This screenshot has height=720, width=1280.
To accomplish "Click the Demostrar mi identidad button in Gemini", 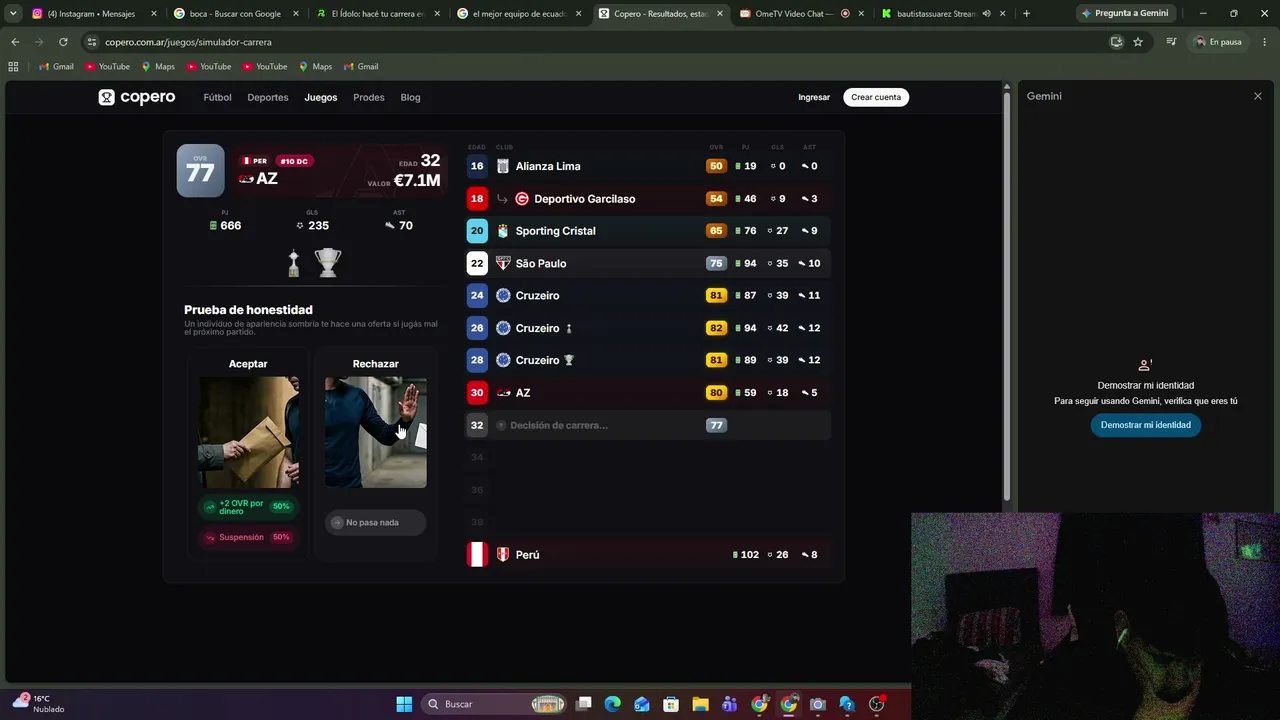I will coord(1146,425).
